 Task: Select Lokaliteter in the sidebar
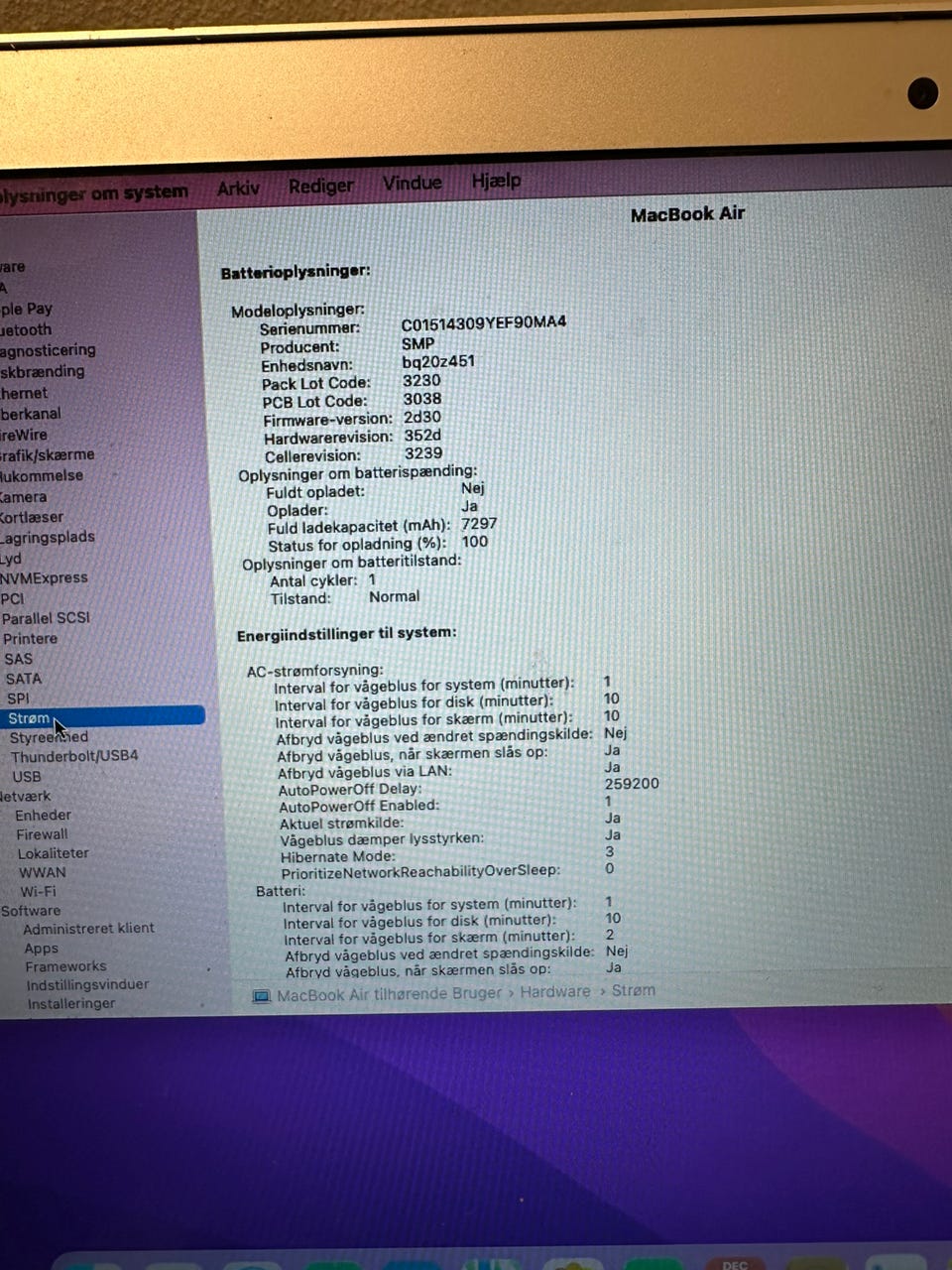coord(53,853)
